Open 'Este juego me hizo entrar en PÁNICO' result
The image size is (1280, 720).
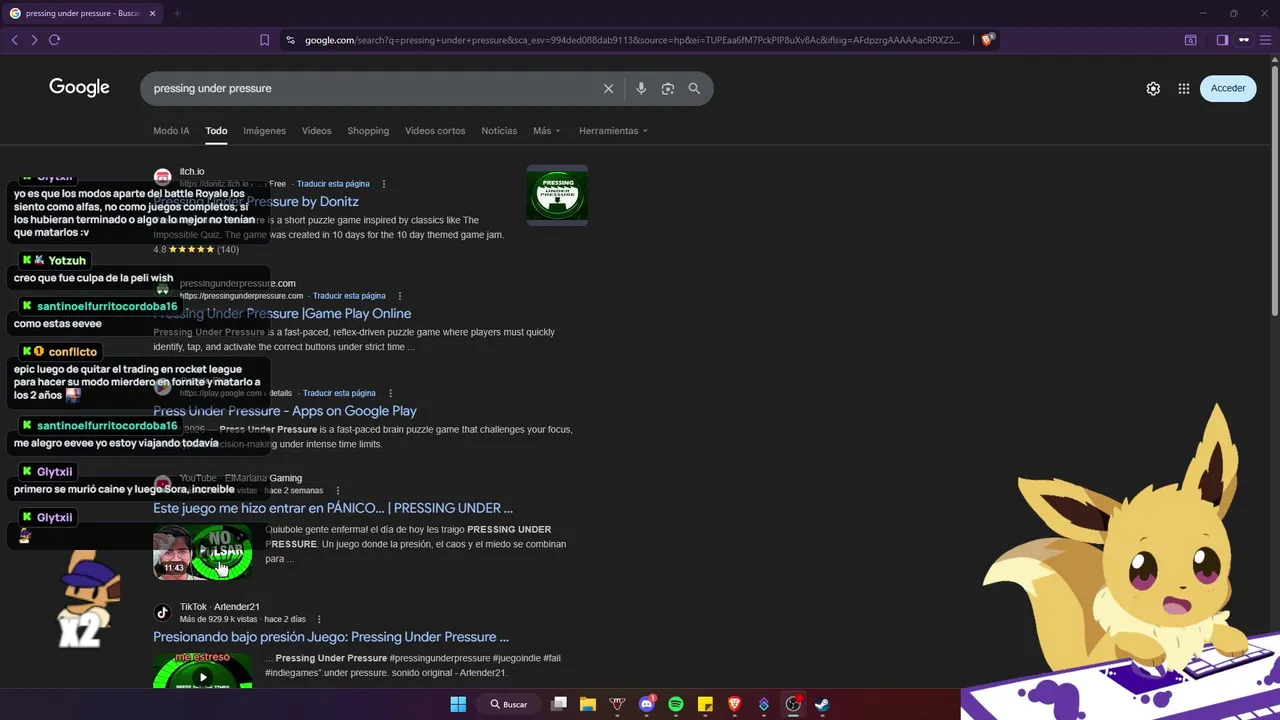tap(333, 508)
